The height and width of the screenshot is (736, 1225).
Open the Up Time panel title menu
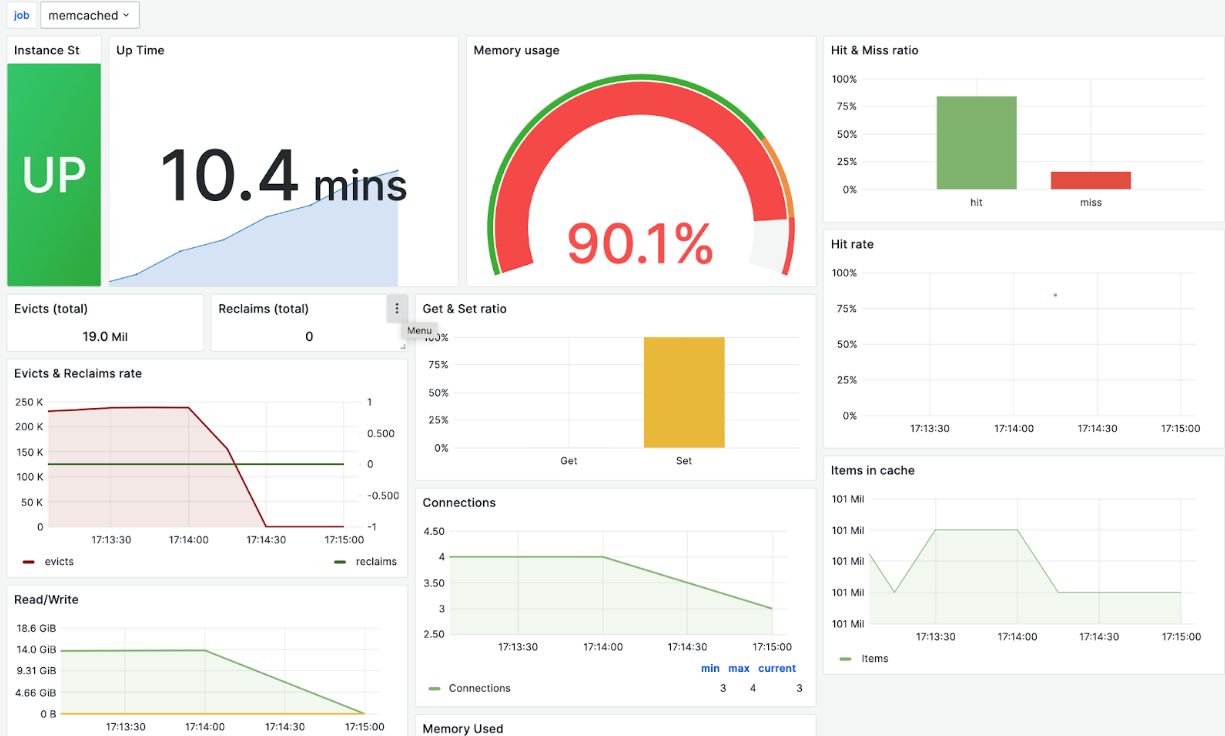pyautogui.click(x=139, y=49)
